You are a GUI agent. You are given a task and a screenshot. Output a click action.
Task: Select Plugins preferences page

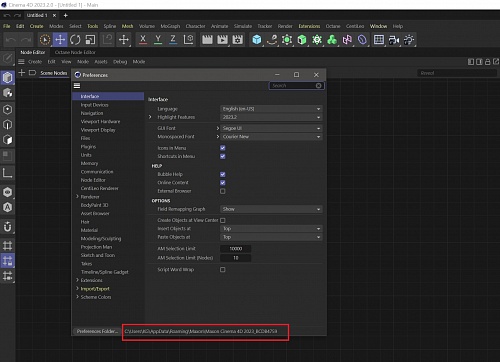[x=88, y=147]
